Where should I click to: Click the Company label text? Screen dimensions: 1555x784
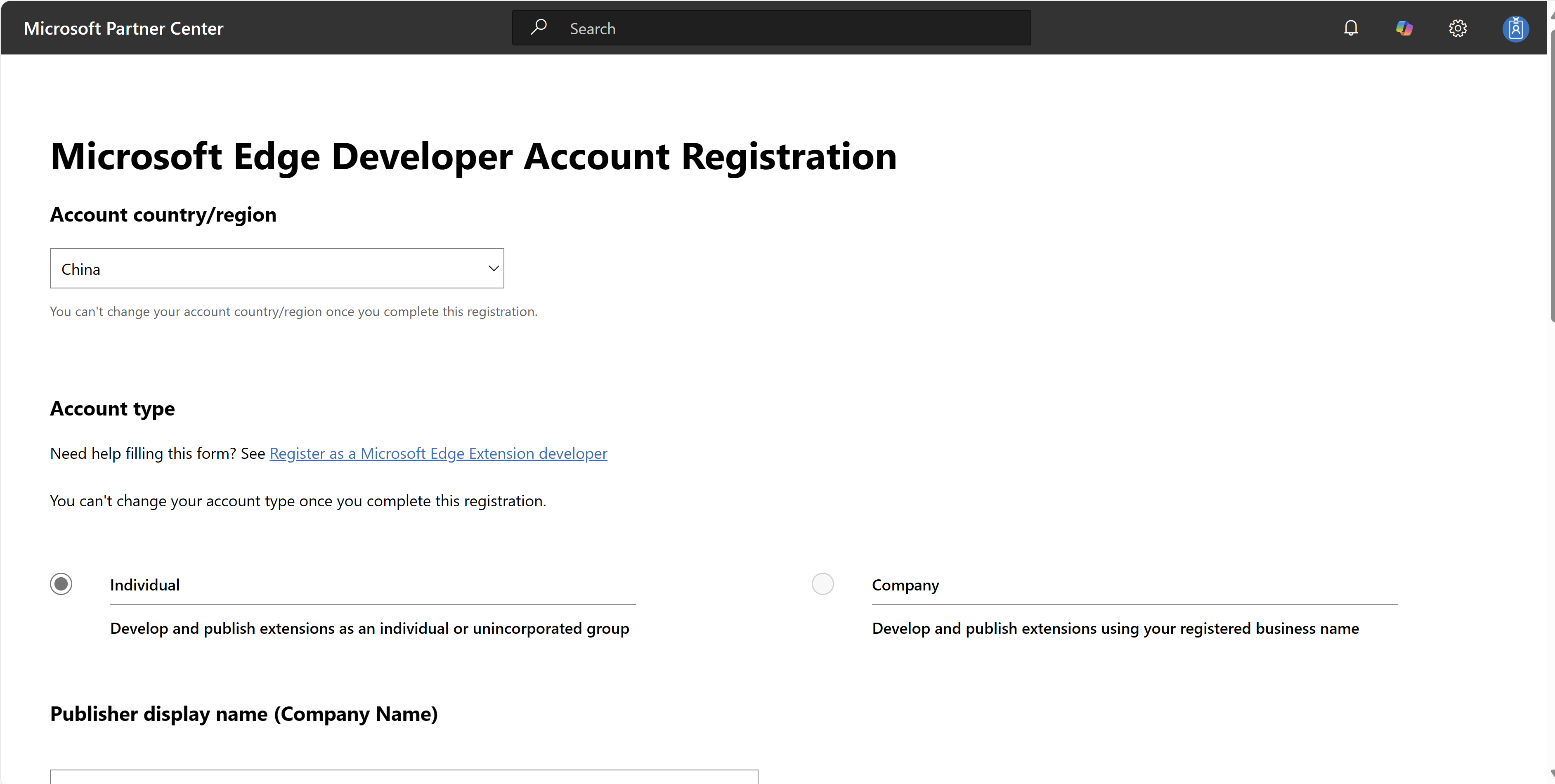[905, 585]
